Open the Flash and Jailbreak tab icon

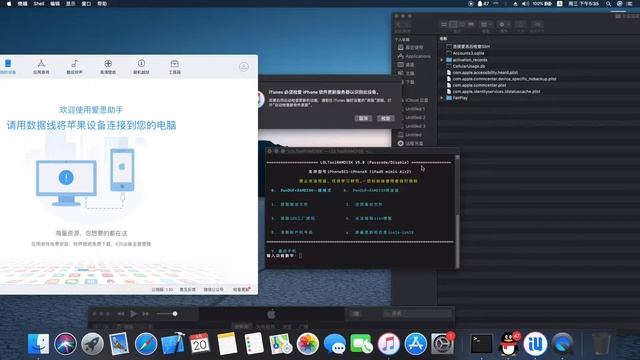pyautogui.click(x=141, y=67)
